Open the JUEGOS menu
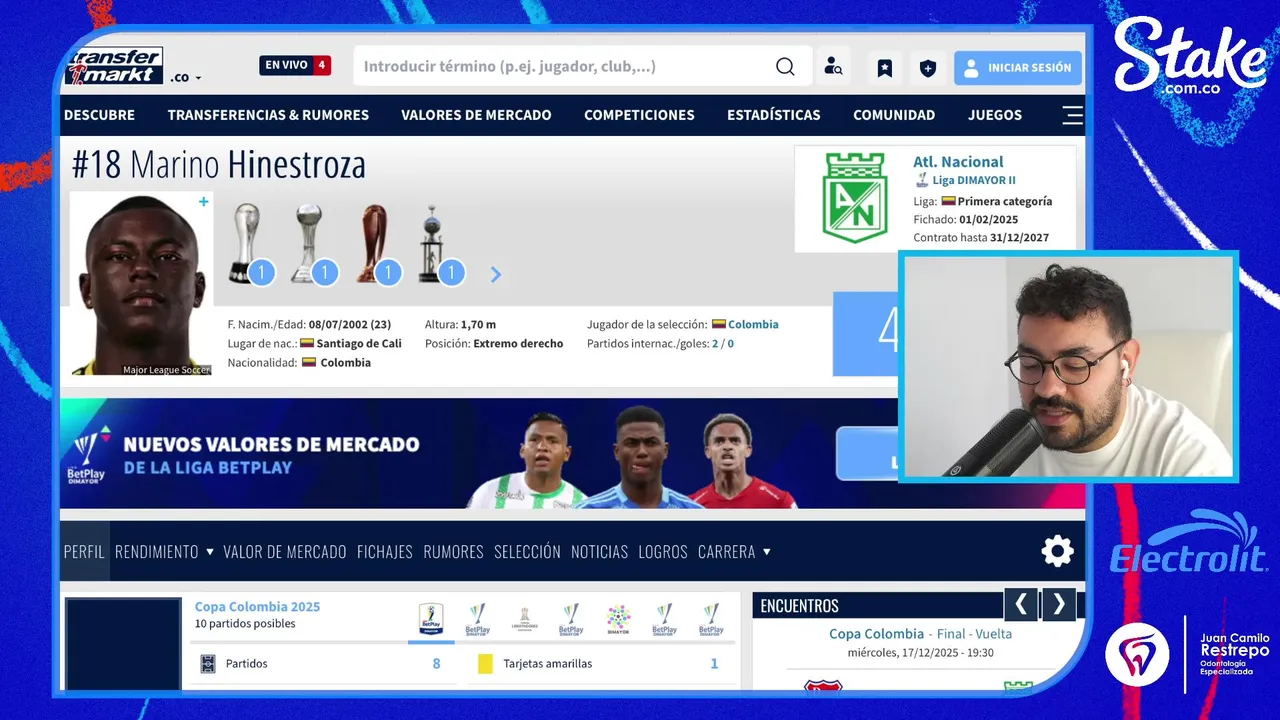 [995, 115]
